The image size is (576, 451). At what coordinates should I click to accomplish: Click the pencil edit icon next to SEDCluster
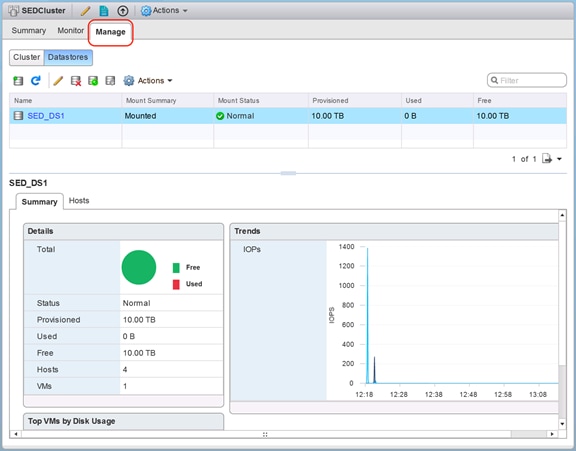[85, 11]
